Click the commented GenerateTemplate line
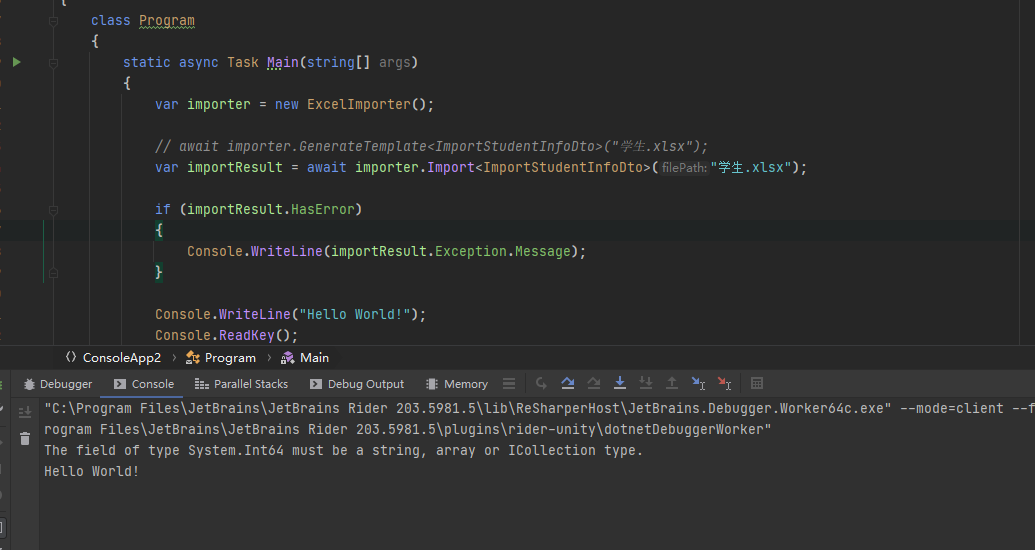The image size is (1035, 550). point(432,146)
